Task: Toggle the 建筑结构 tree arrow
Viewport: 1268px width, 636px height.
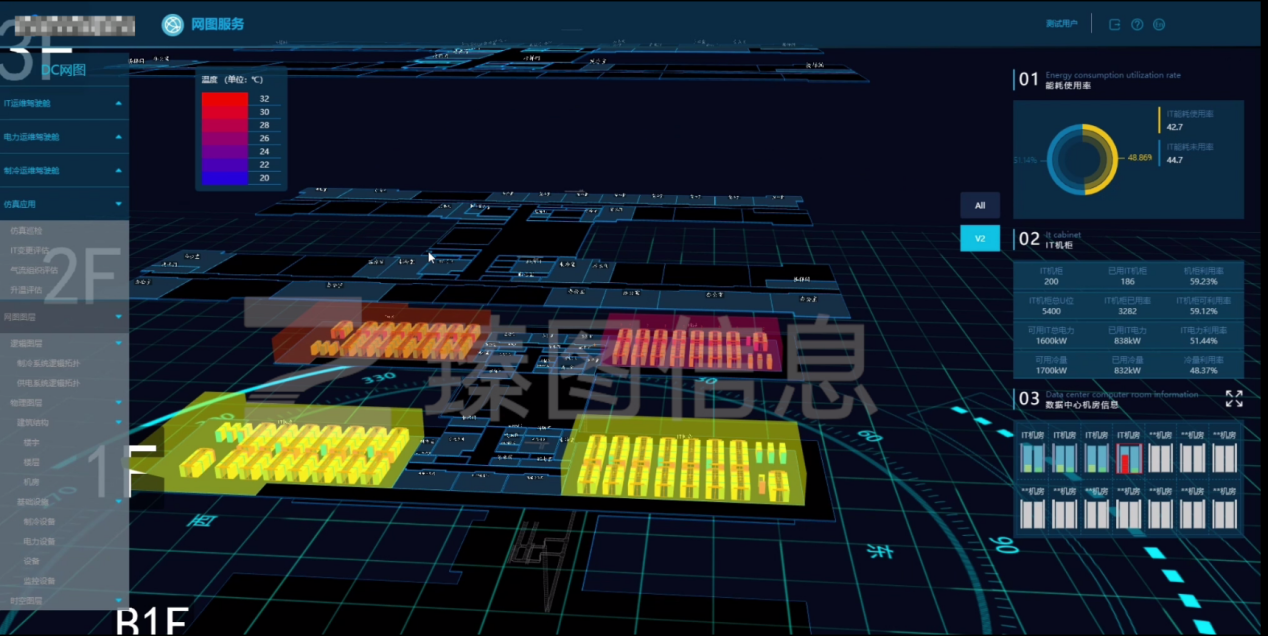Action: click(x=119, y=422)
